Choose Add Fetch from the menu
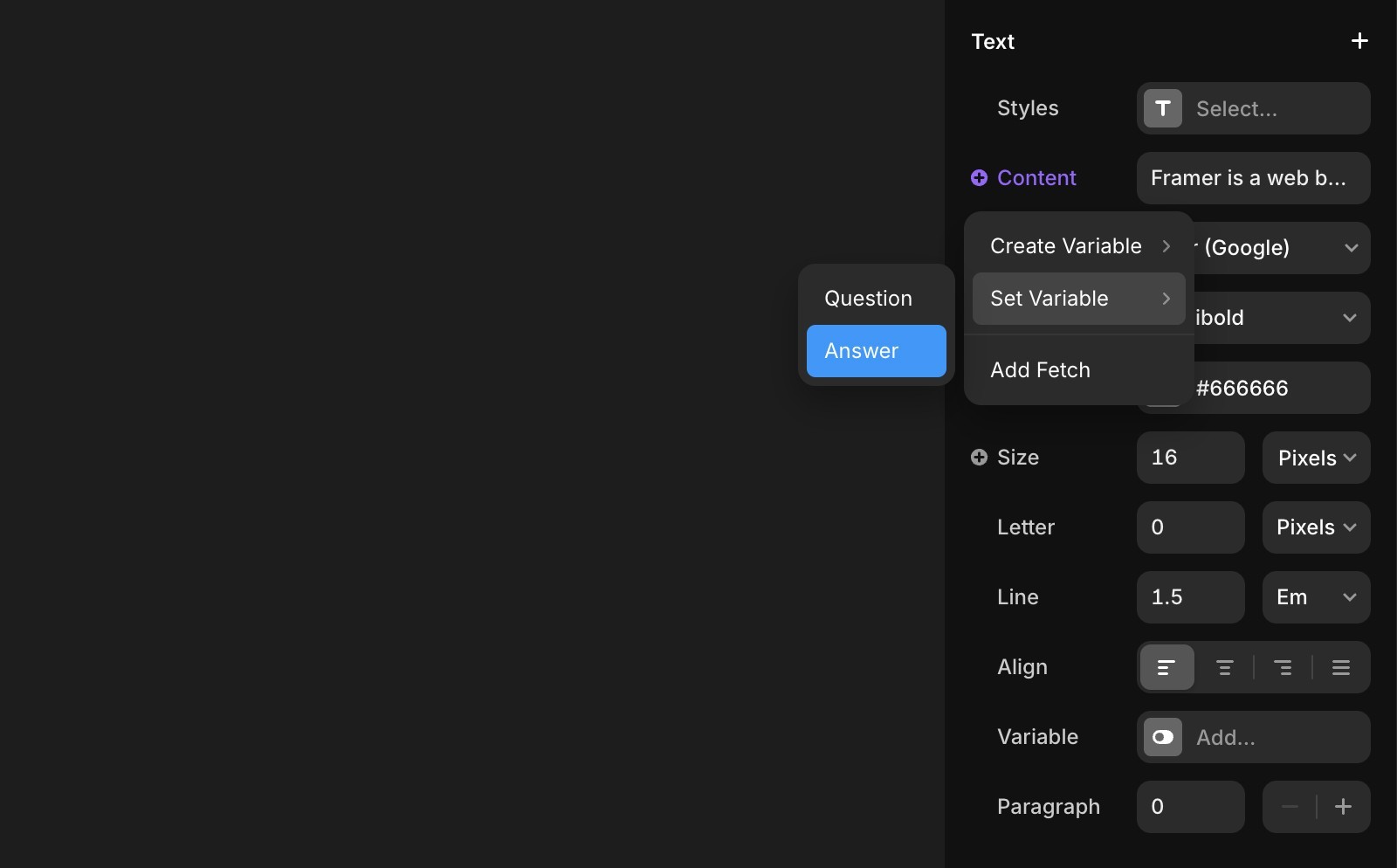This screenshot has width=1397, height=868. pyautogui.click(x=1079, y=370)
